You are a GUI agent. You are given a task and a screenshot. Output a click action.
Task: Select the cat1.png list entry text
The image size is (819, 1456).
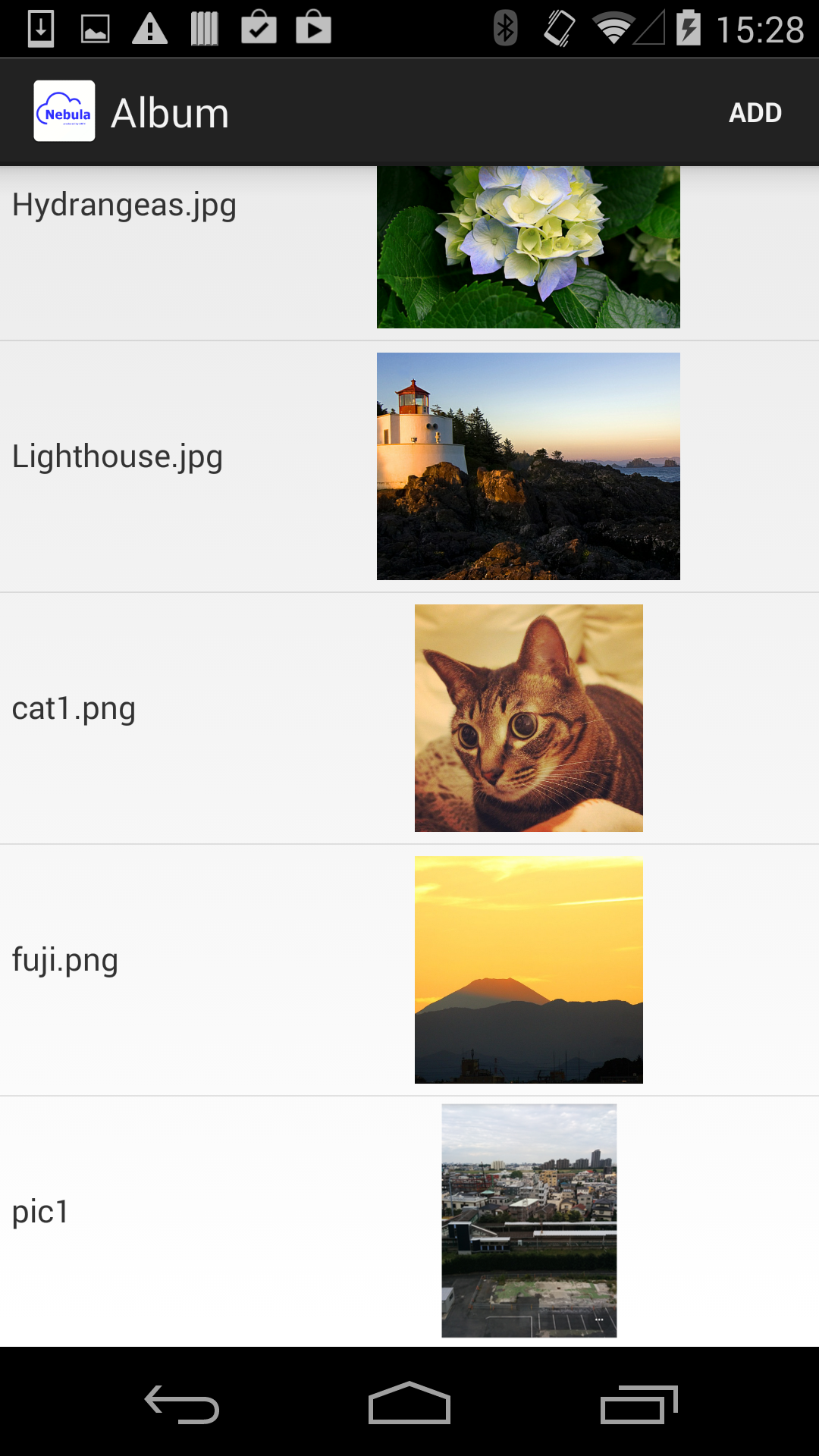tap(74, 709)
